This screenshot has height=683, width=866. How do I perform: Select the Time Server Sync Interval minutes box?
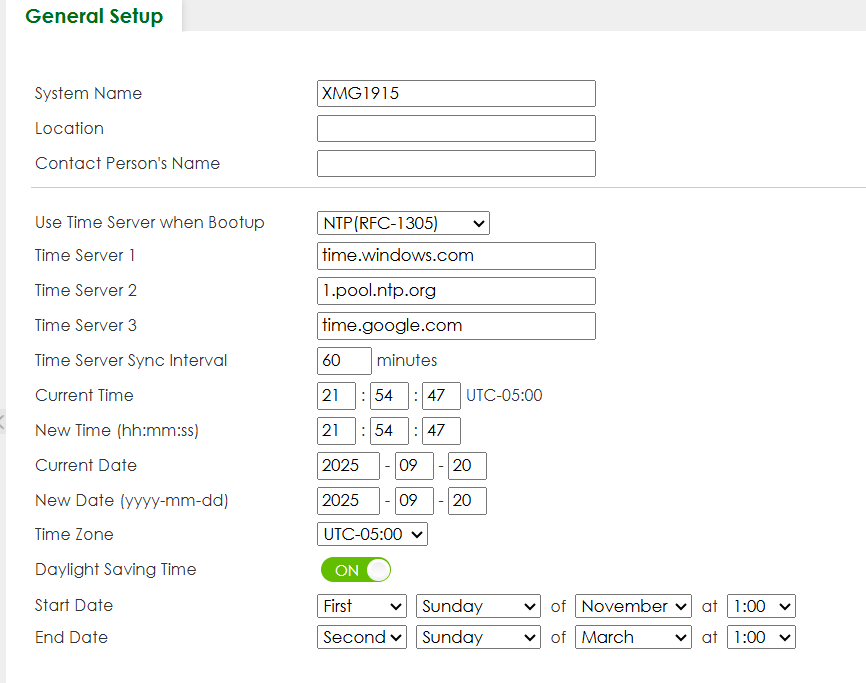click(344, 361)
